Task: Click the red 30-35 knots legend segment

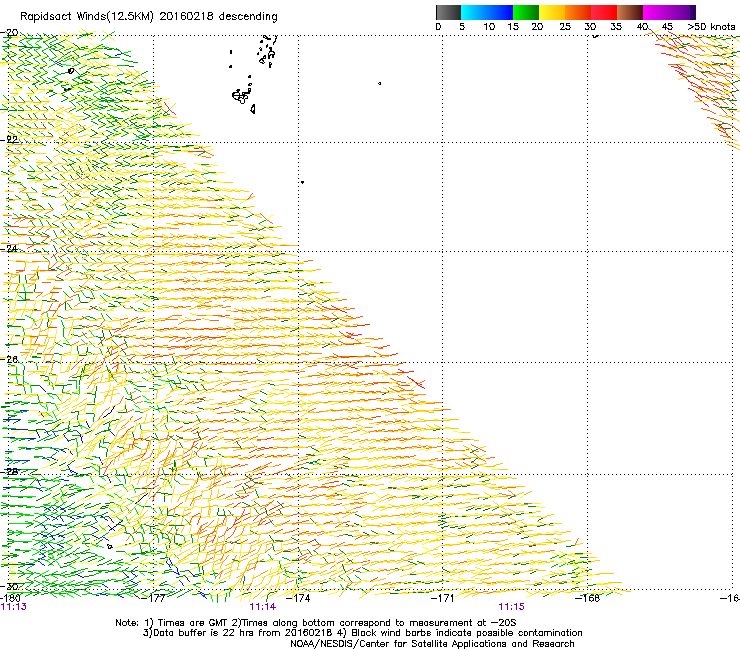Action: pos(604,12)
